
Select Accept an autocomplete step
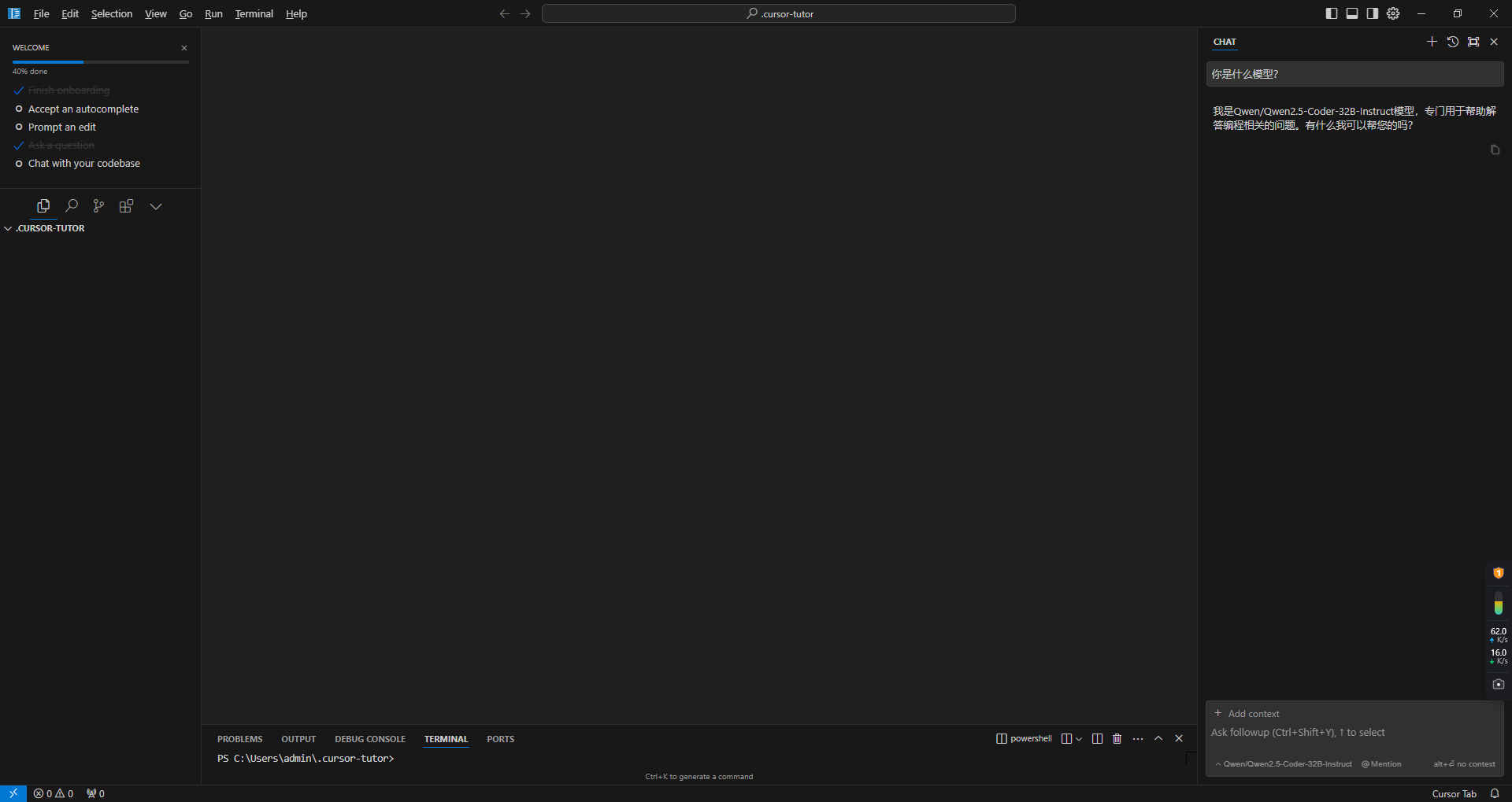pyautogui.click(x=83, y=109)
